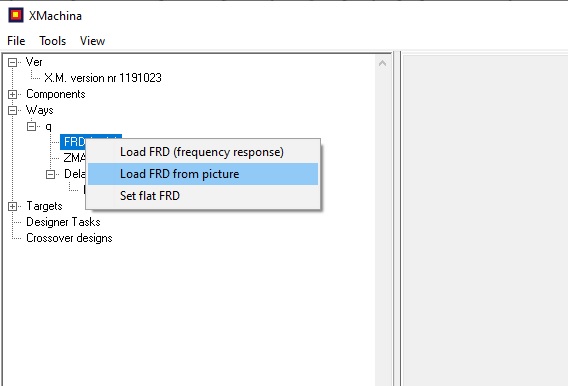Viewport: 568px width, 386px height.
Task: Select Load FRD from picture
Action: 203,174
